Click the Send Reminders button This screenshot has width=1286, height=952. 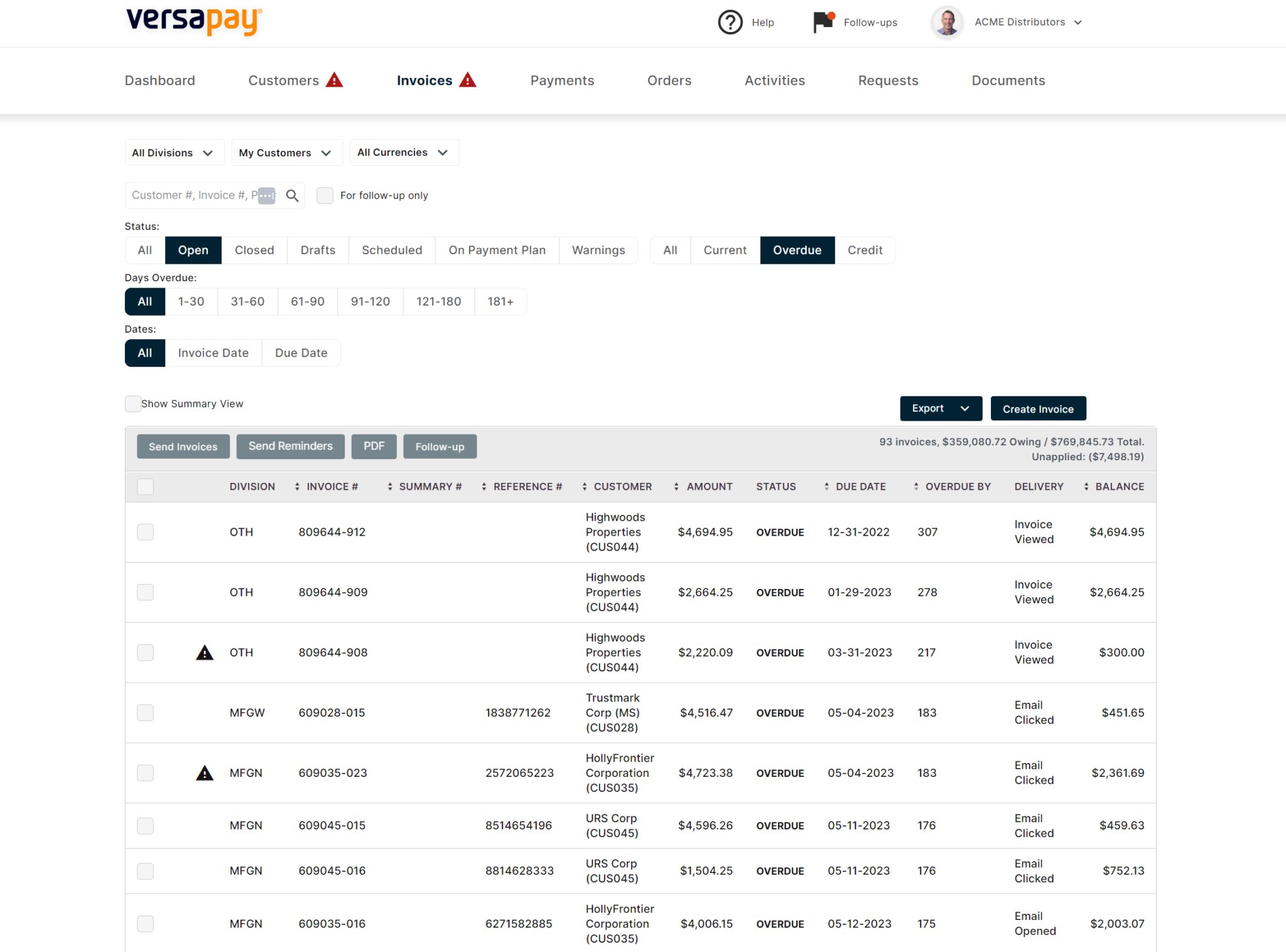tap(290, 446)
